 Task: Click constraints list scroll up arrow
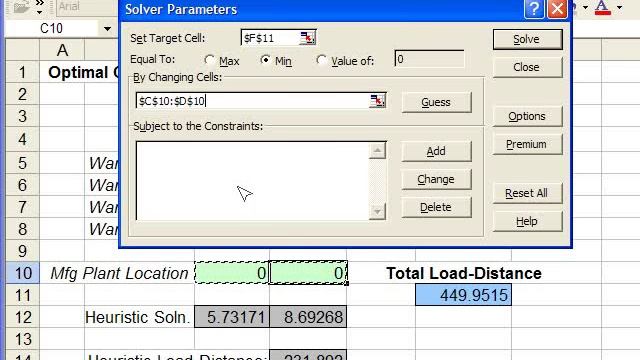click(377, 151)
